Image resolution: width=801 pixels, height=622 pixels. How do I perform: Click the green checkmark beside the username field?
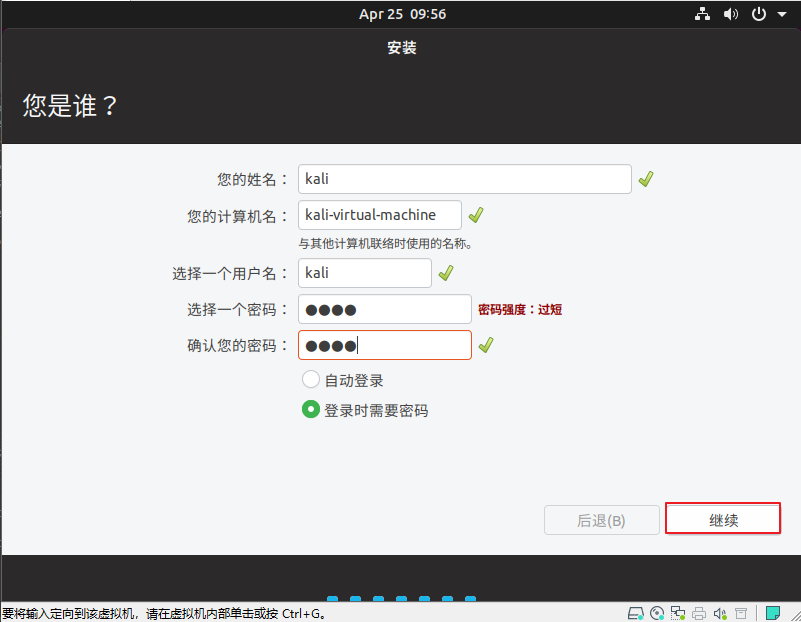pyautogui.click(x=446, y=273)
